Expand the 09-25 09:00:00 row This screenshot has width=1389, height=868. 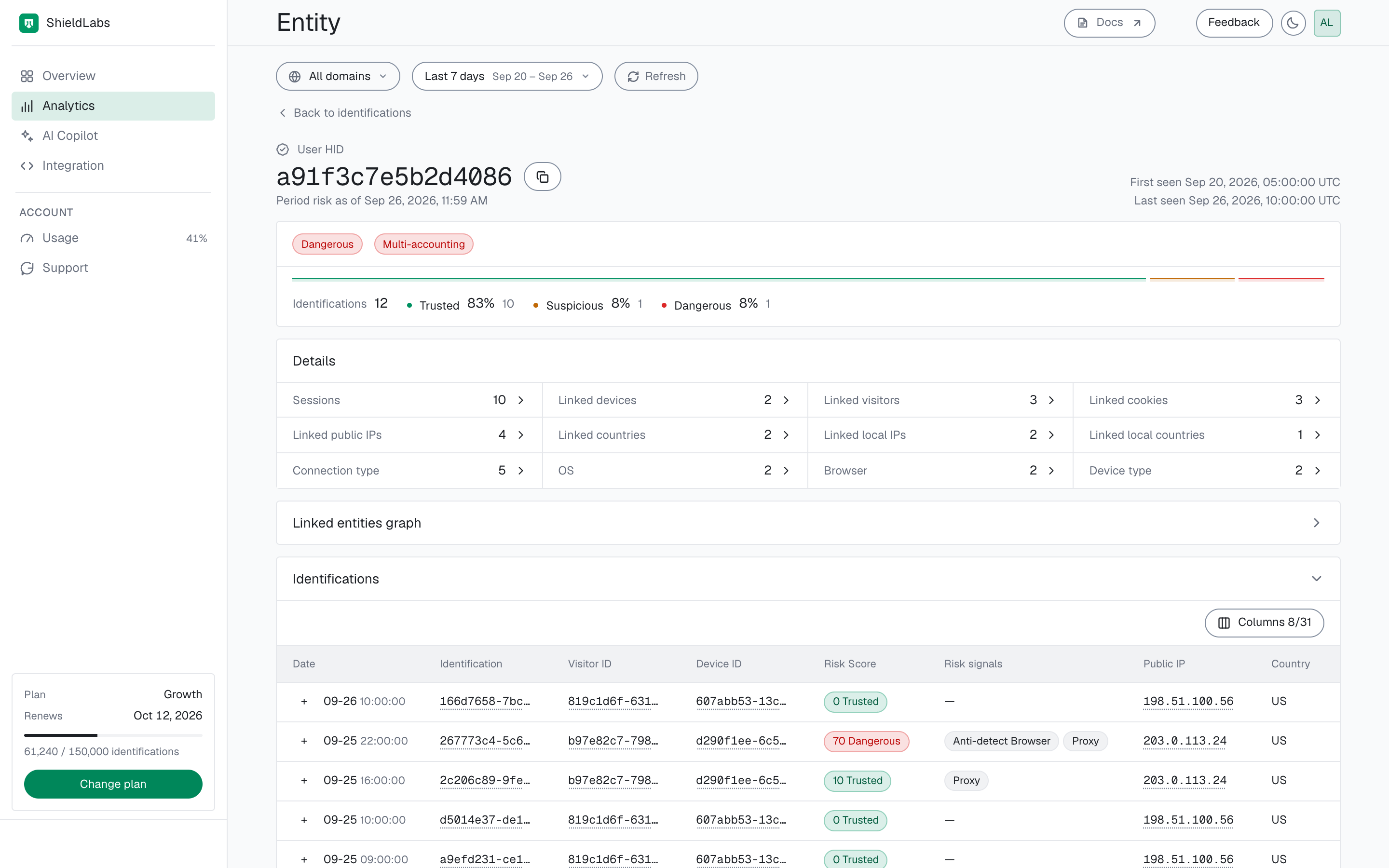click(x=304, y=859)
